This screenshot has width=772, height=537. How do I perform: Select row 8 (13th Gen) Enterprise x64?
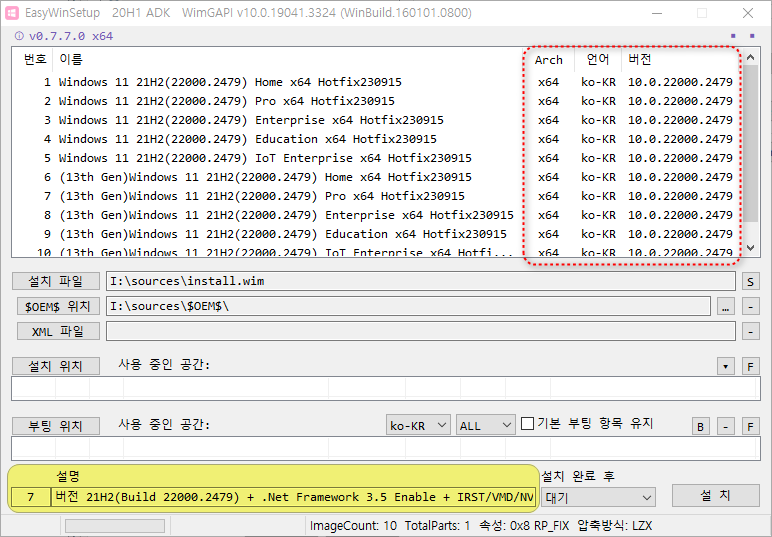[377, 215]
